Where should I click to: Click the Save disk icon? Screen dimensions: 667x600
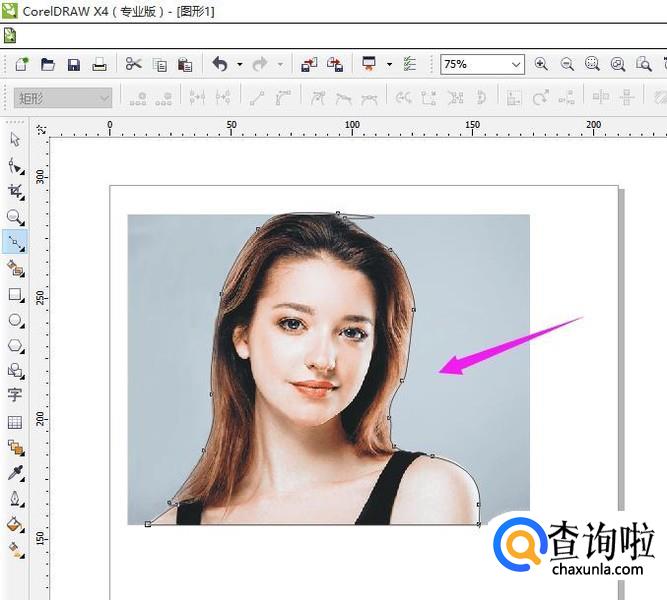pyautogui.click(x=73, y=64)
